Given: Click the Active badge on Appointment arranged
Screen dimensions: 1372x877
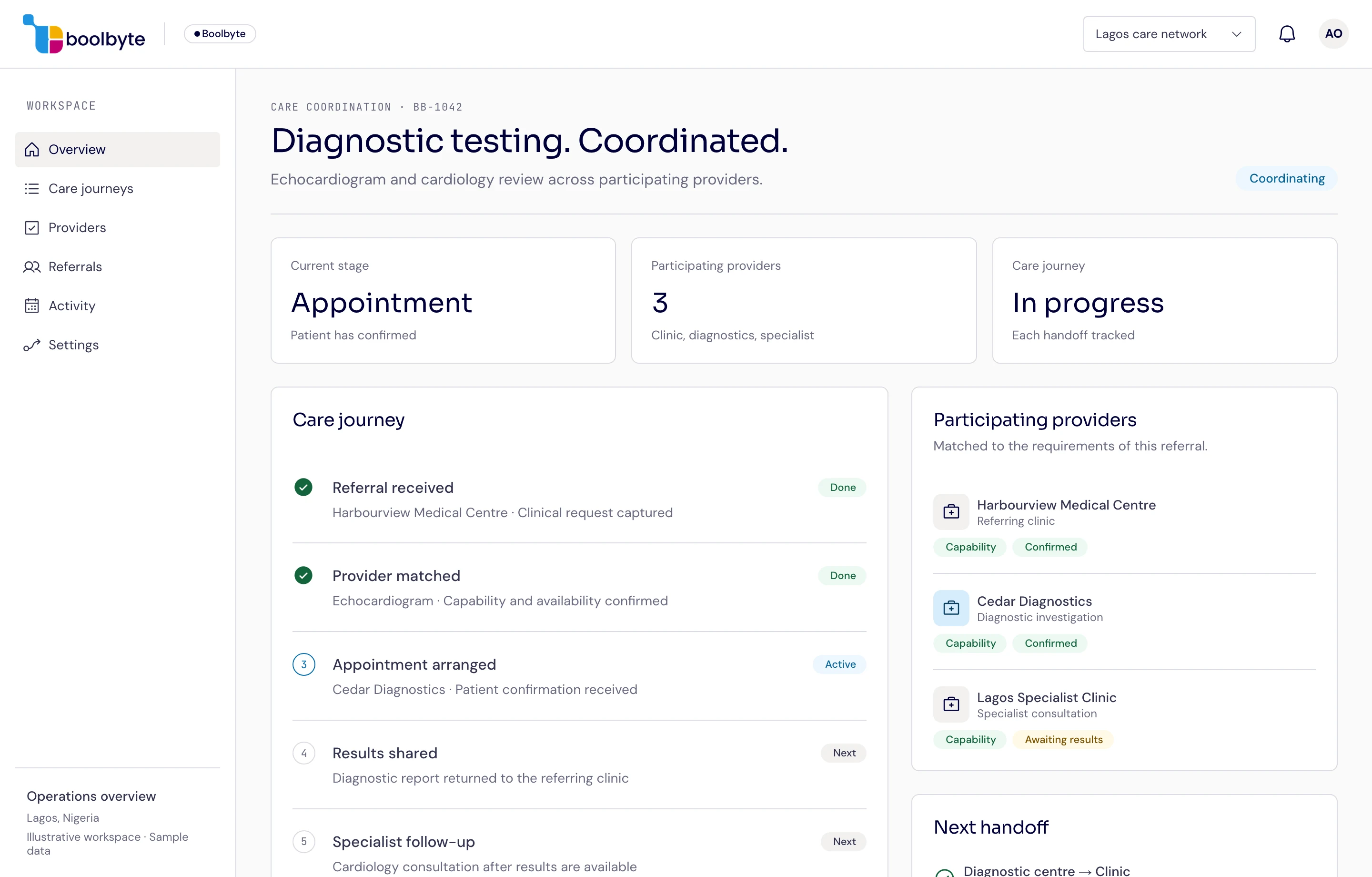Looking at the screenshot, I should pos(840,664).
